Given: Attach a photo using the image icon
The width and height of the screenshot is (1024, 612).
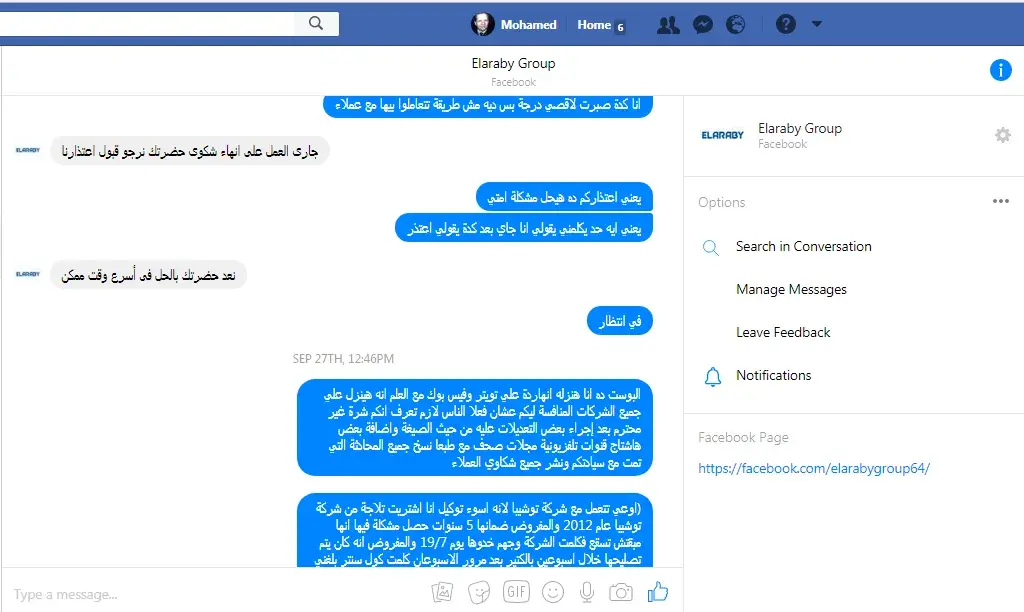Looking at the screenshot, I should (x=442, y=592).
